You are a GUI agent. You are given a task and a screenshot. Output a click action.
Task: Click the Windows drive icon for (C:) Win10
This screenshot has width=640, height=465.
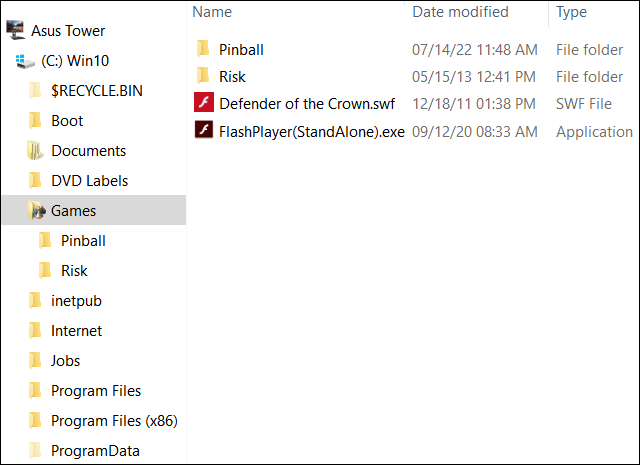coord(25,61)
